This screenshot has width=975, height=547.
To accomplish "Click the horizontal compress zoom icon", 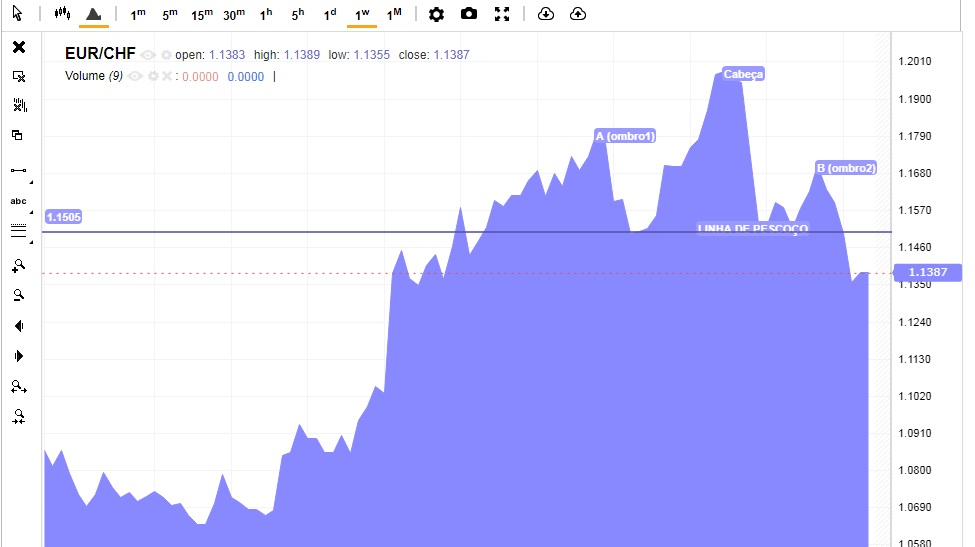I will point(19,416).
